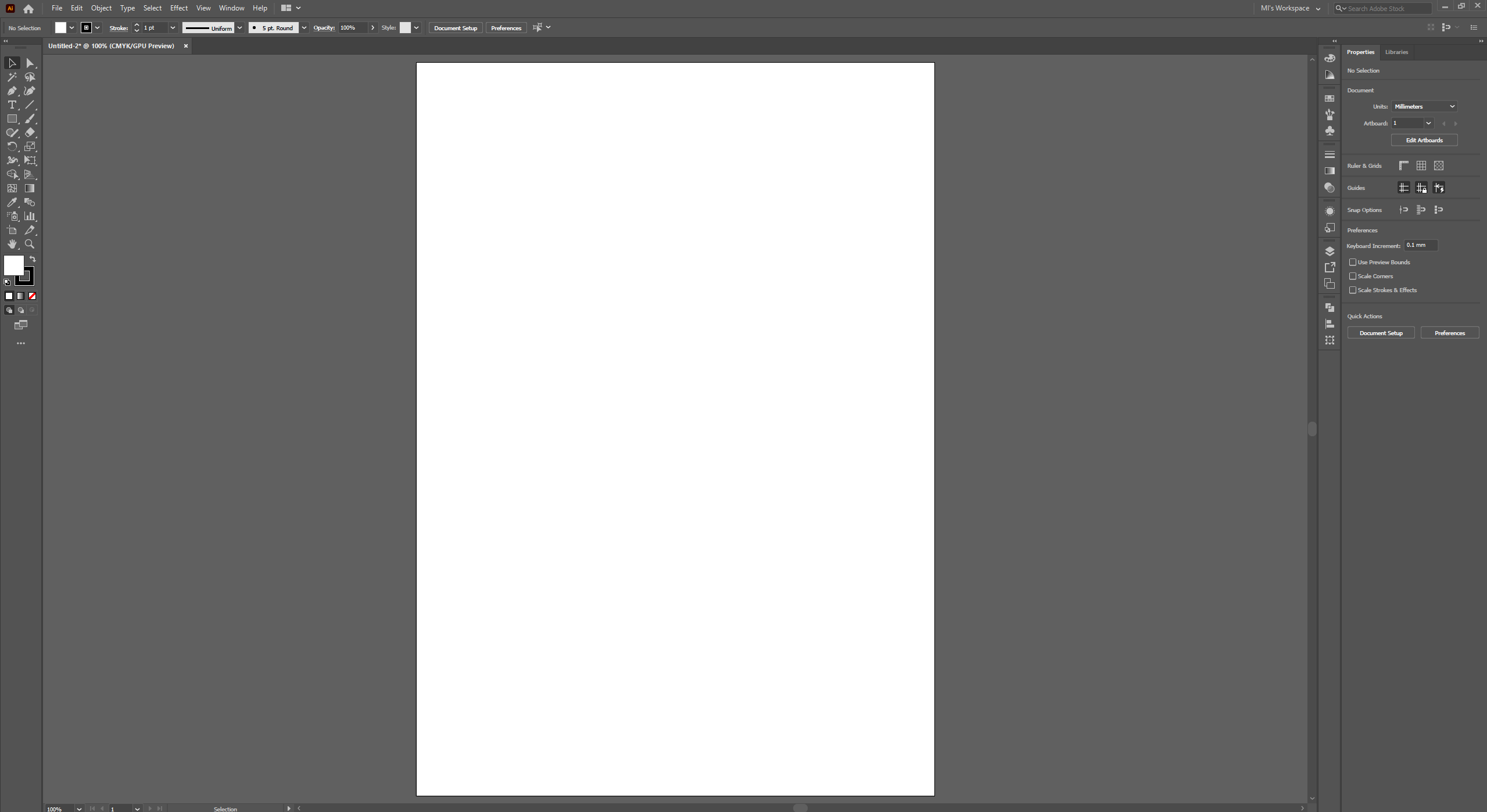This screenshot has height=812, width=1487.
Task: Select the Lasso tool
Action: (x=30, y=77)
